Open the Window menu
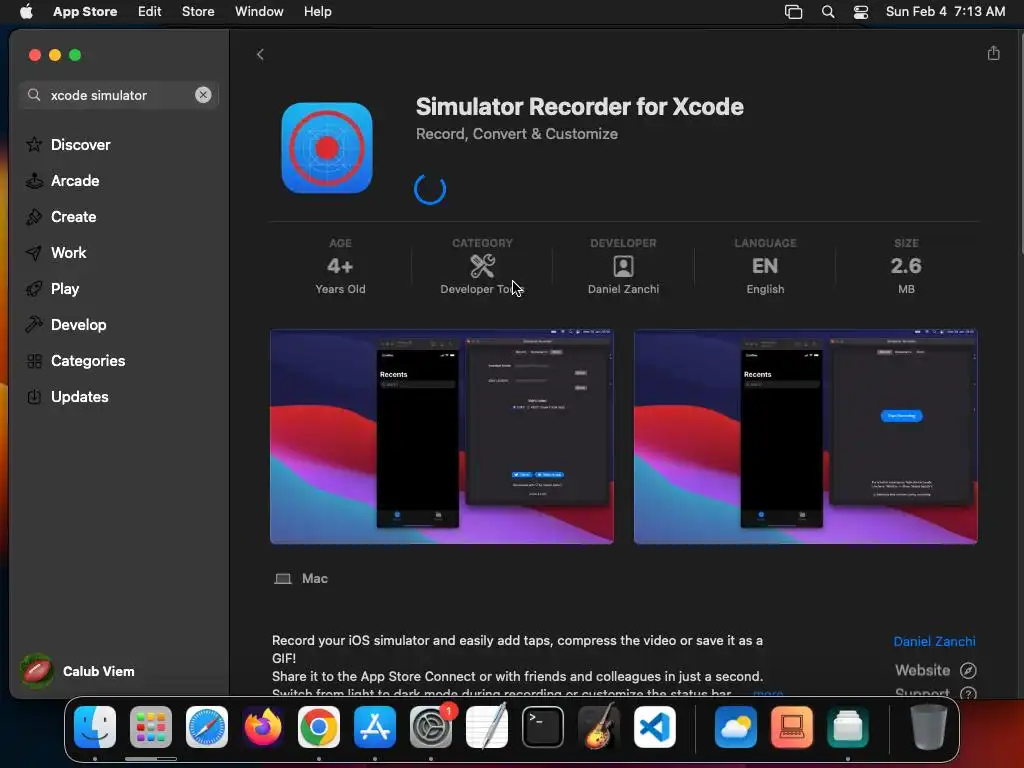The image size is (1024, 768). [259, 11]
